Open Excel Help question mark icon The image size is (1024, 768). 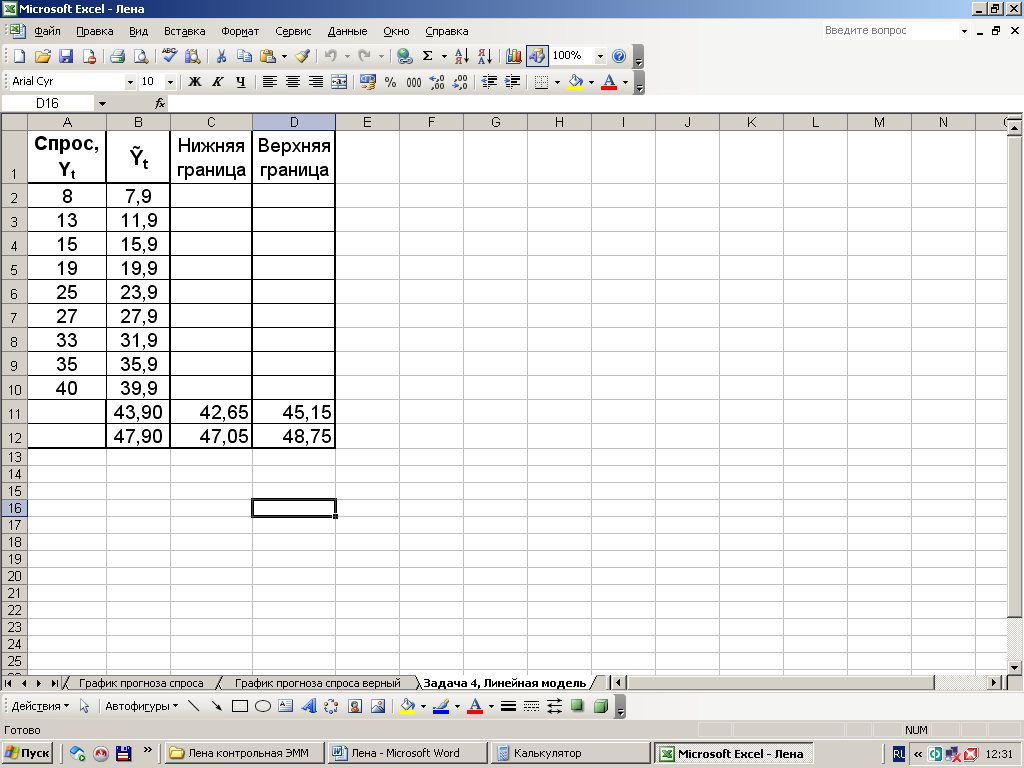619,56
